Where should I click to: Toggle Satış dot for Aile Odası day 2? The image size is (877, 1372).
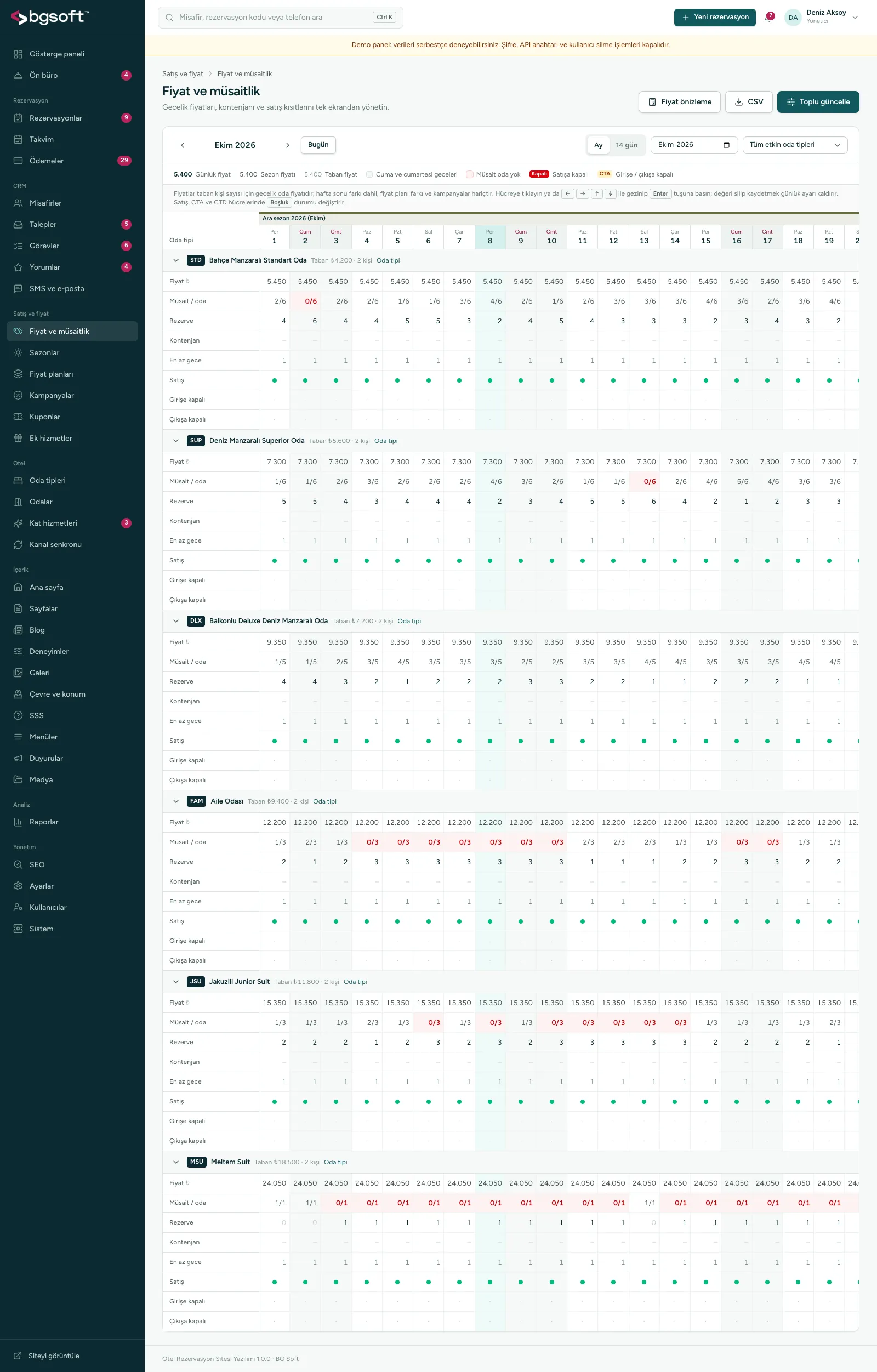tap(305, 921)
